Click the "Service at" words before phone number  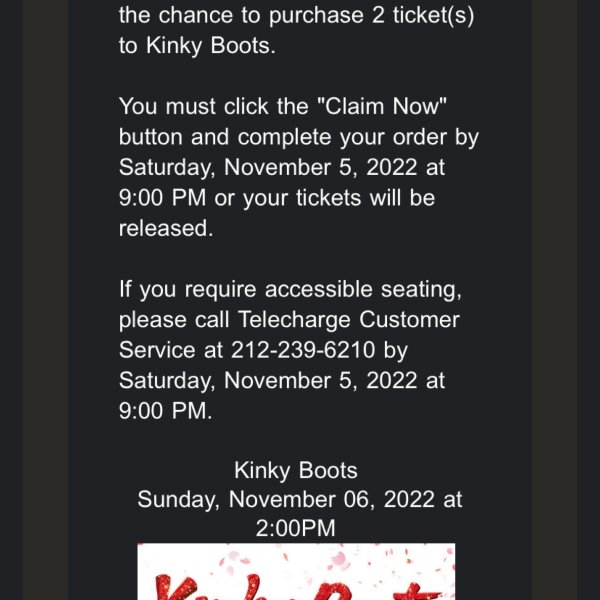[171, 350]
